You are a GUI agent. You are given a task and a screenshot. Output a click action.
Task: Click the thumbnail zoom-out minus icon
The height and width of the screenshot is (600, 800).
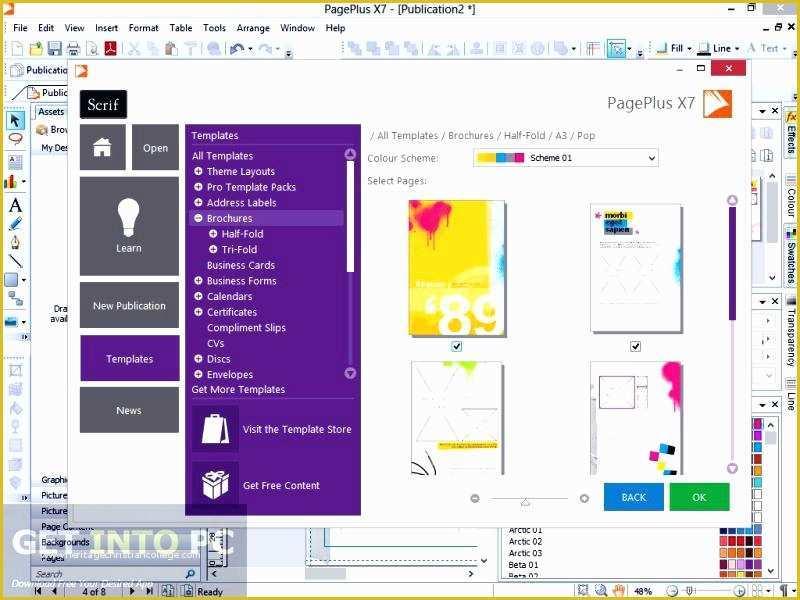(475, 498)
